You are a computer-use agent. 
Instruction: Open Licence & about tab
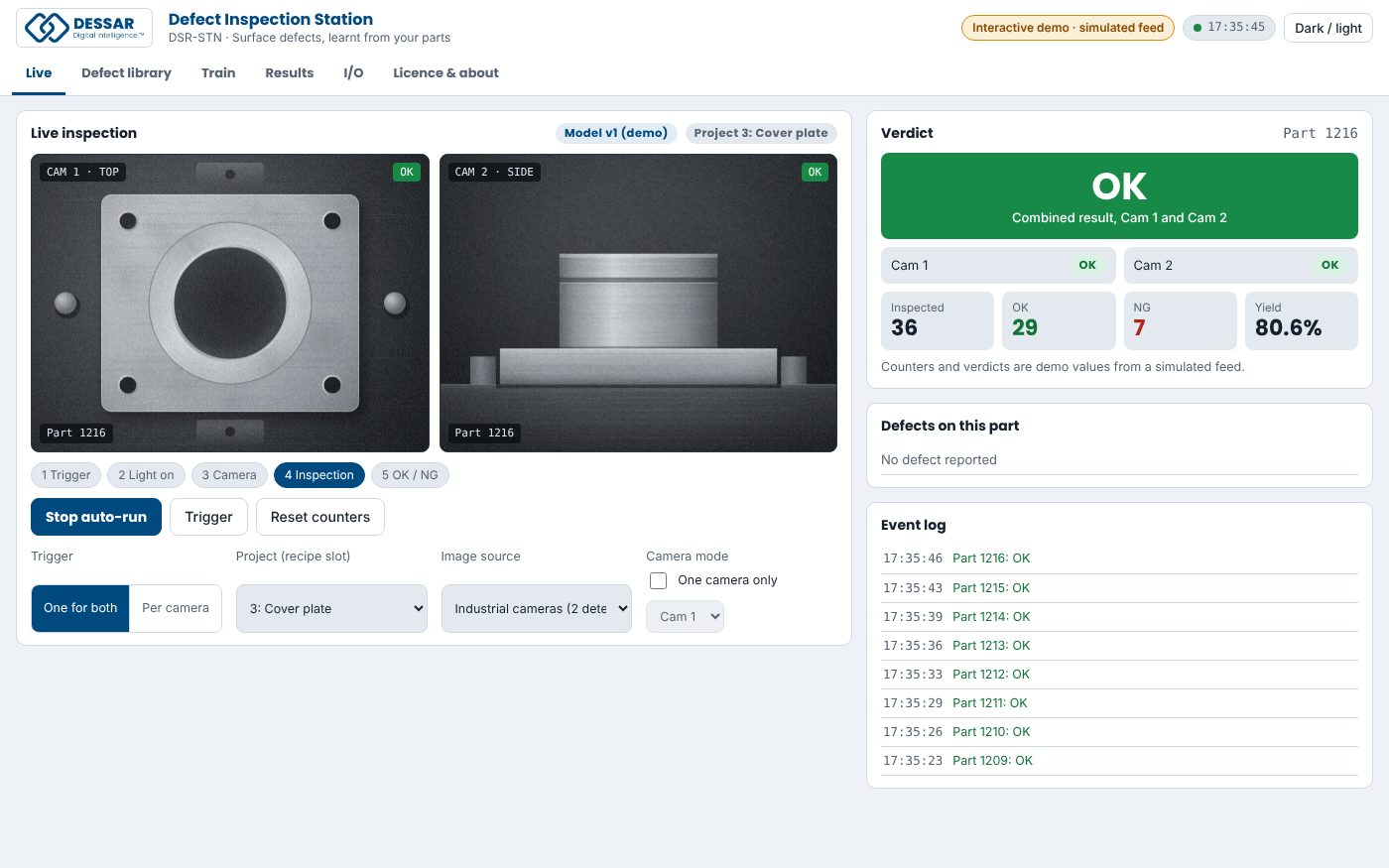pos(445,72)
